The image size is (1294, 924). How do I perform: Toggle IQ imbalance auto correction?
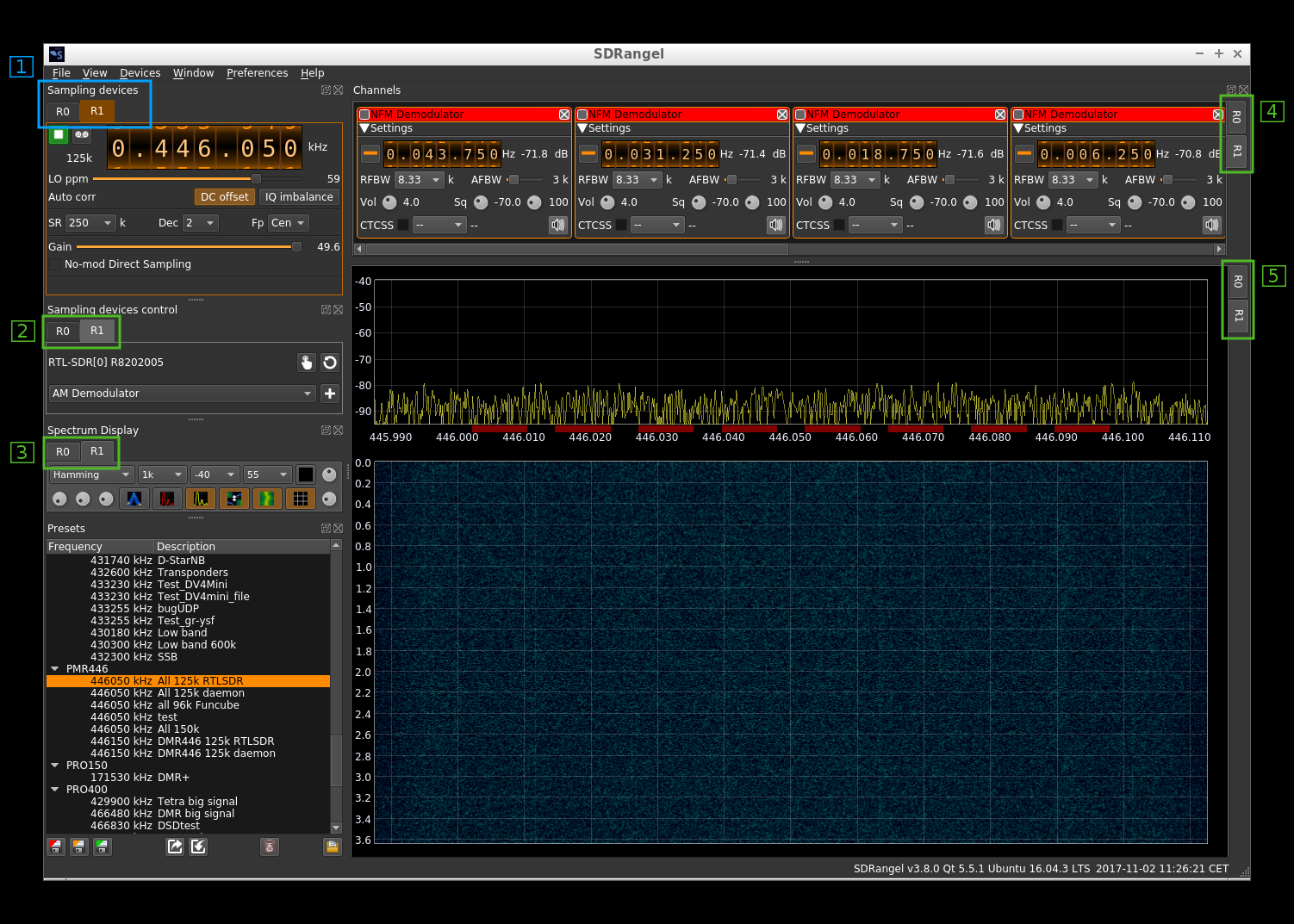click(299, 197)
